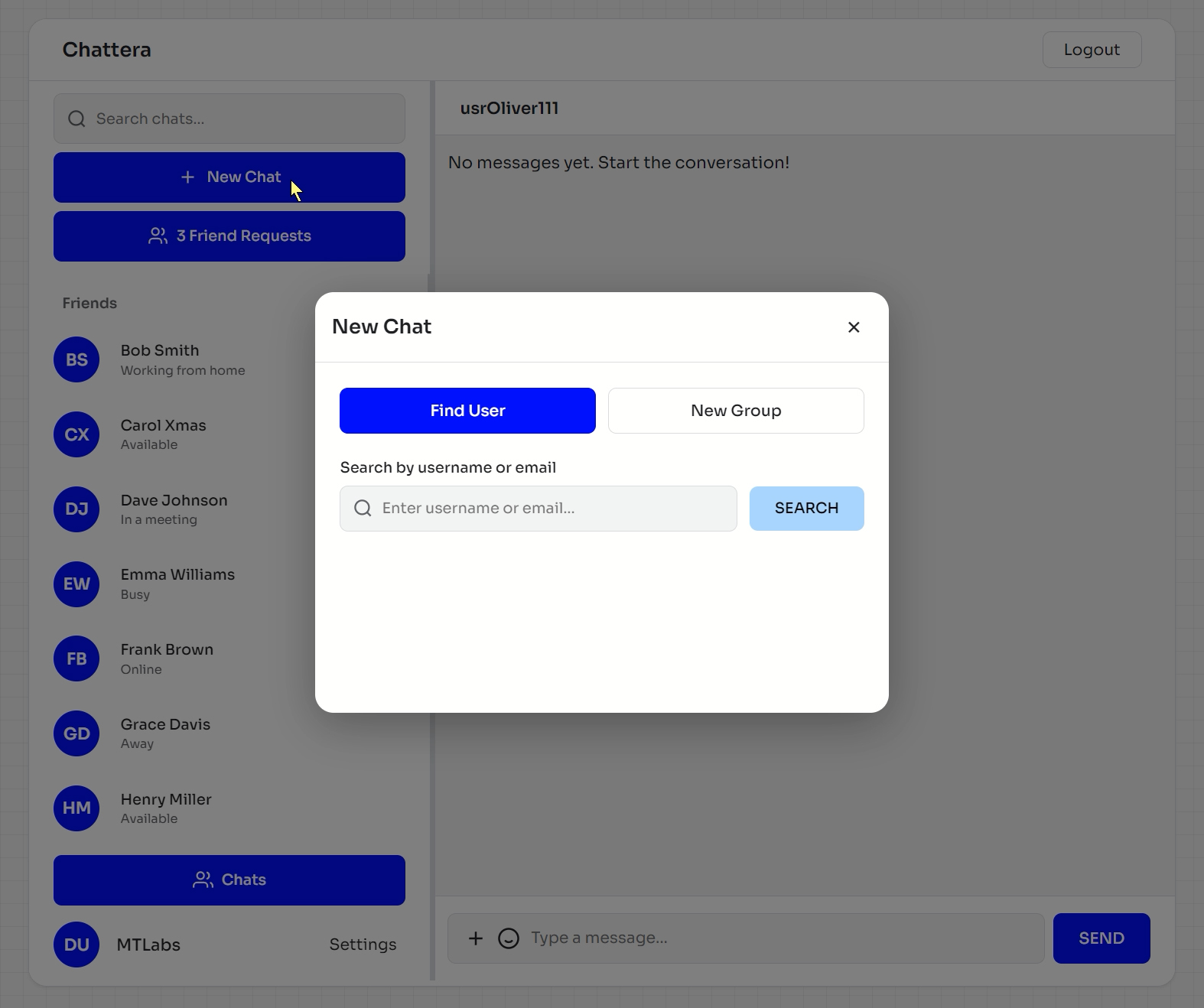Click the Logout button

[x=1092, y=50]
